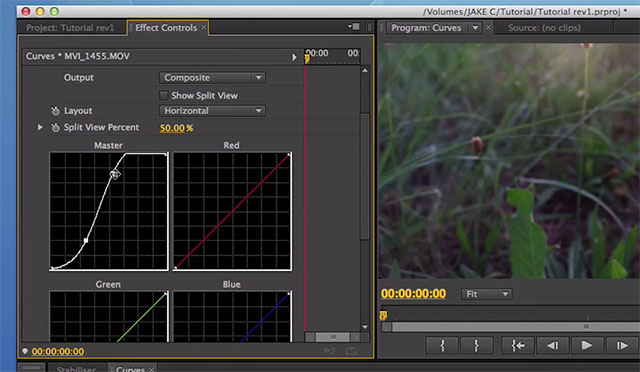Close the Program: Curves tab
This screenshot has height=372, width=640.
[488, 27]
